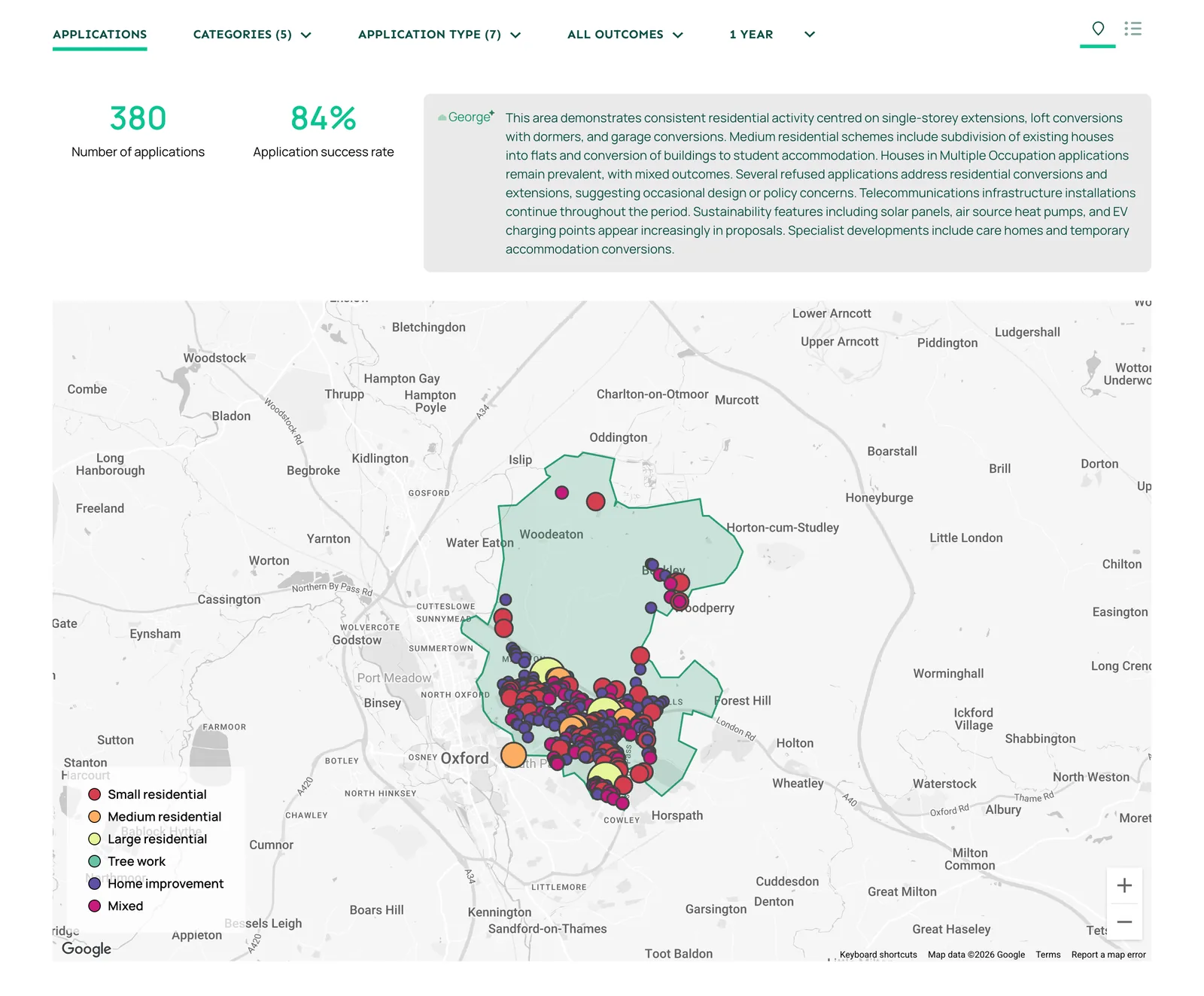Click the Small residential legend swatch

[x=95, y=794]
